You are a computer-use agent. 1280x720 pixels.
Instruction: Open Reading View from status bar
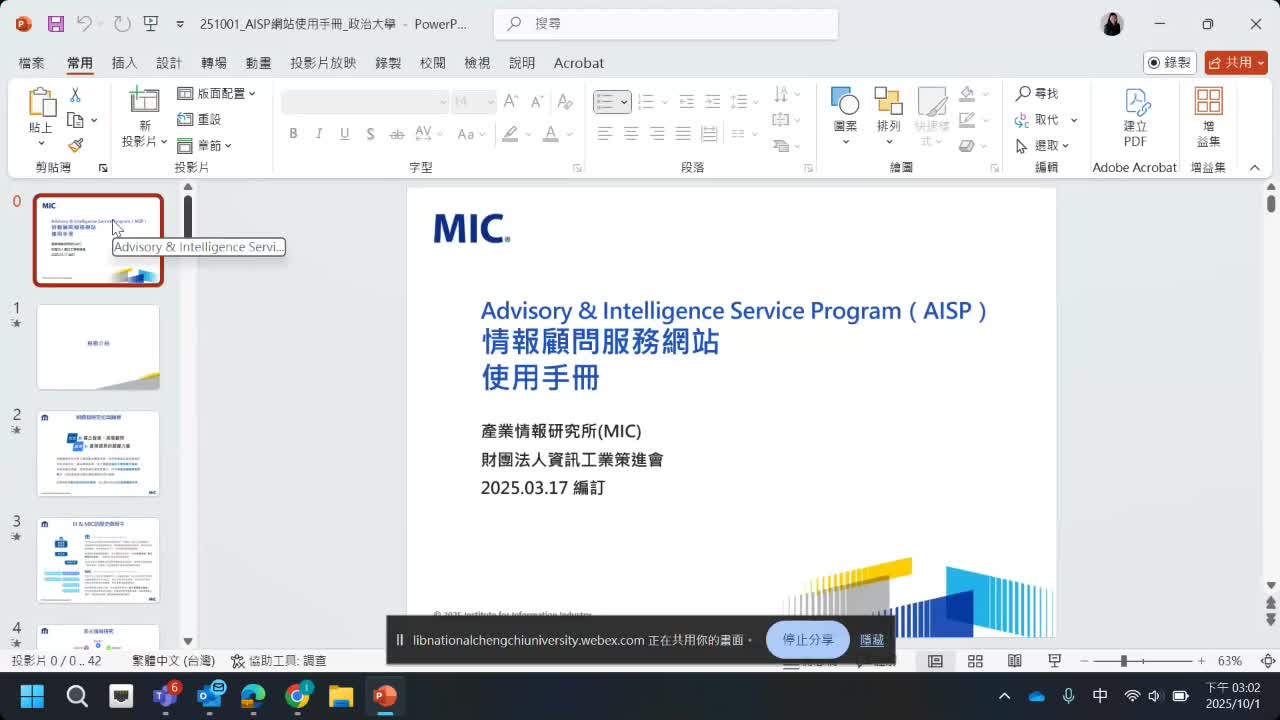pyautogui.click(x=1014, y=661)
